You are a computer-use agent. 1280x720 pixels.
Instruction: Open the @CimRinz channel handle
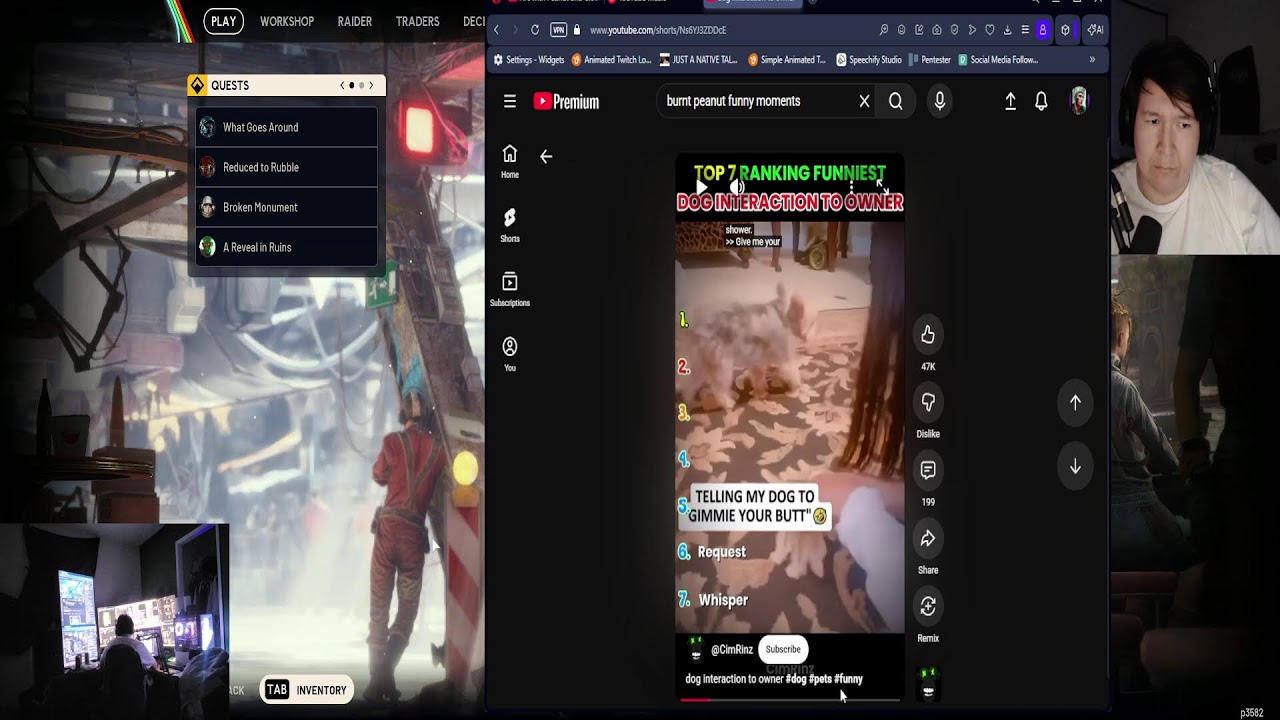732,649
